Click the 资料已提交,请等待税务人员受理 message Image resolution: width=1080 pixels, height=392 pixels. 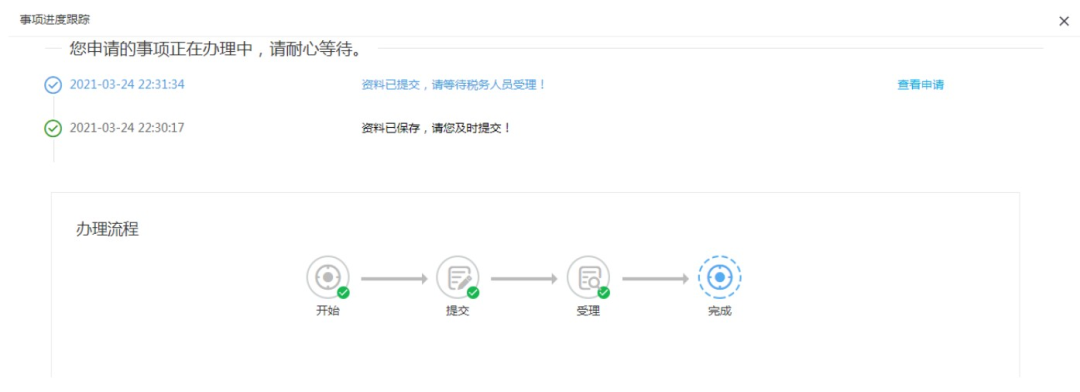454,85
